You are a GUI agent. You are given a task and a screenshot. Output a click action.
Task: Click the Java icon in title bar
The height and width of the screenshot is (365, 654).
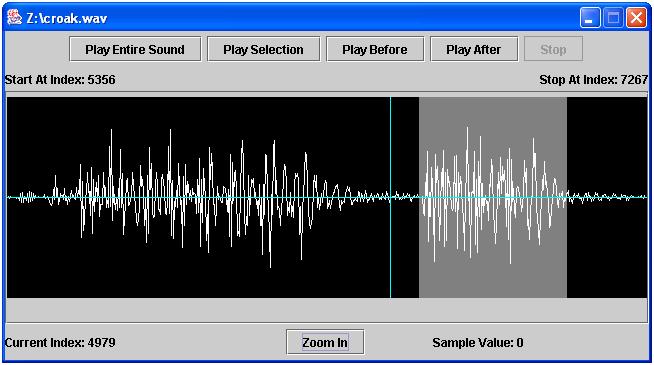14,18
